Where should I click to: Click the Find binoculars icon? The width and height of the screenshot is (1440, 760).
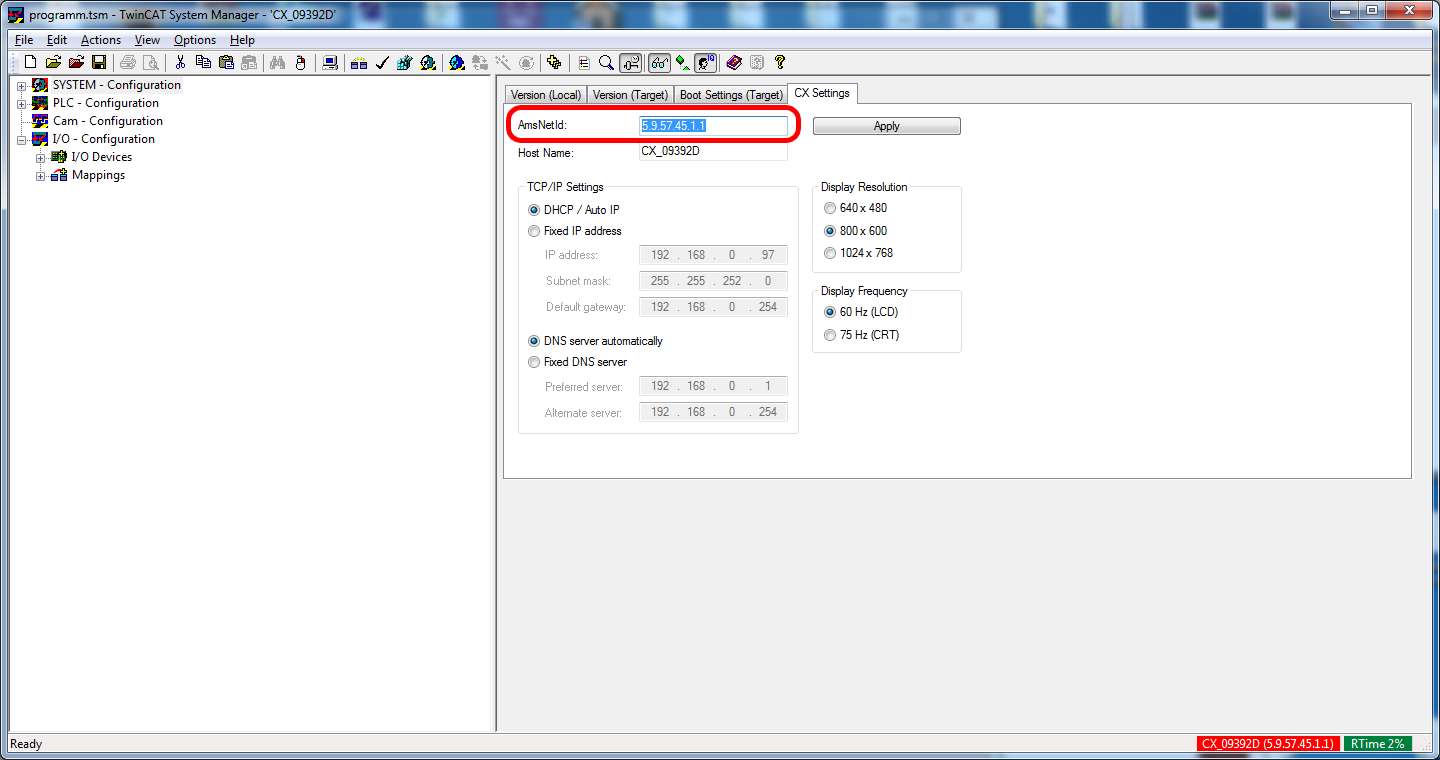tap(278, 62)
